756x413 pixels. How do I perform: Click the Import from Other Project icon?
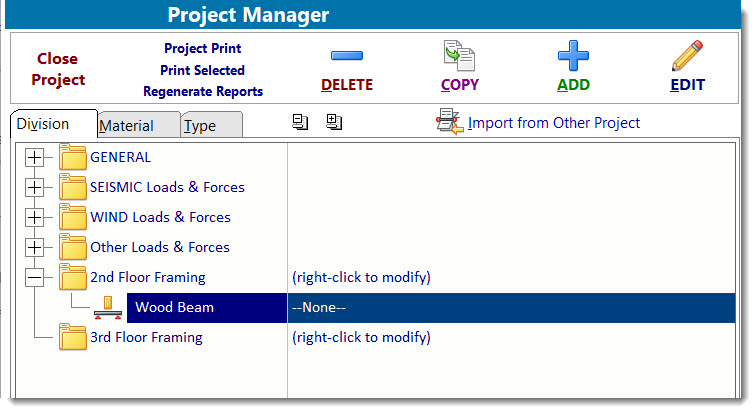point(448,123)
